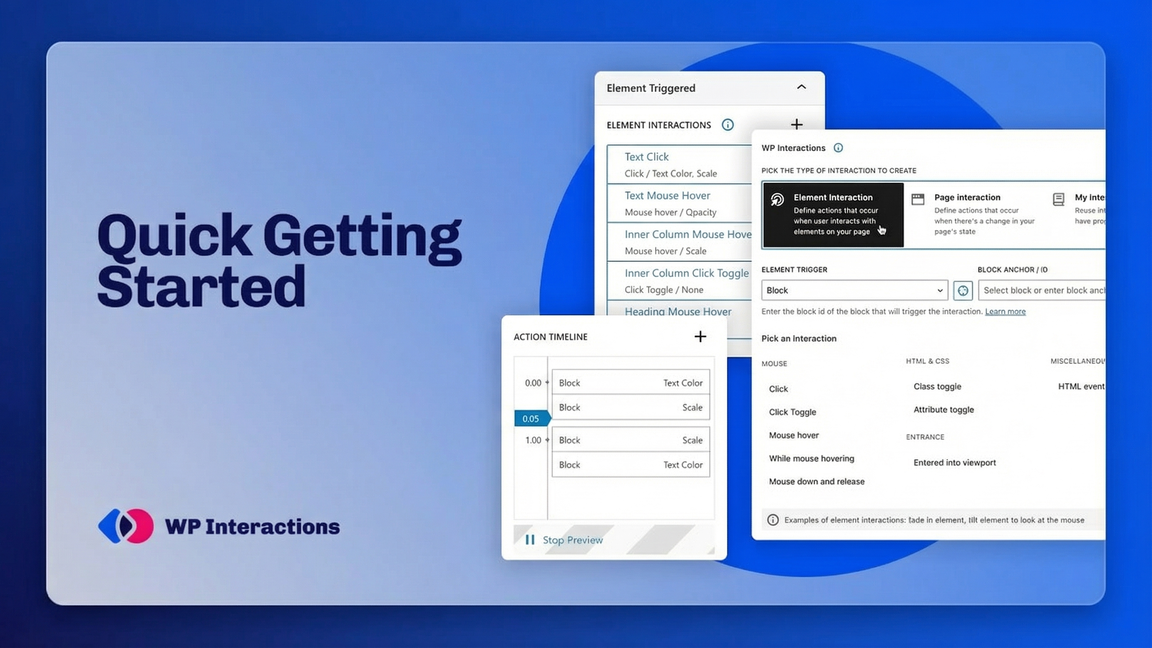The height and width of the screenshot is (648, 1152).
Task: Click the Element Interaction pointer icon
Action: pyautogui.click(x=777, y=199)
